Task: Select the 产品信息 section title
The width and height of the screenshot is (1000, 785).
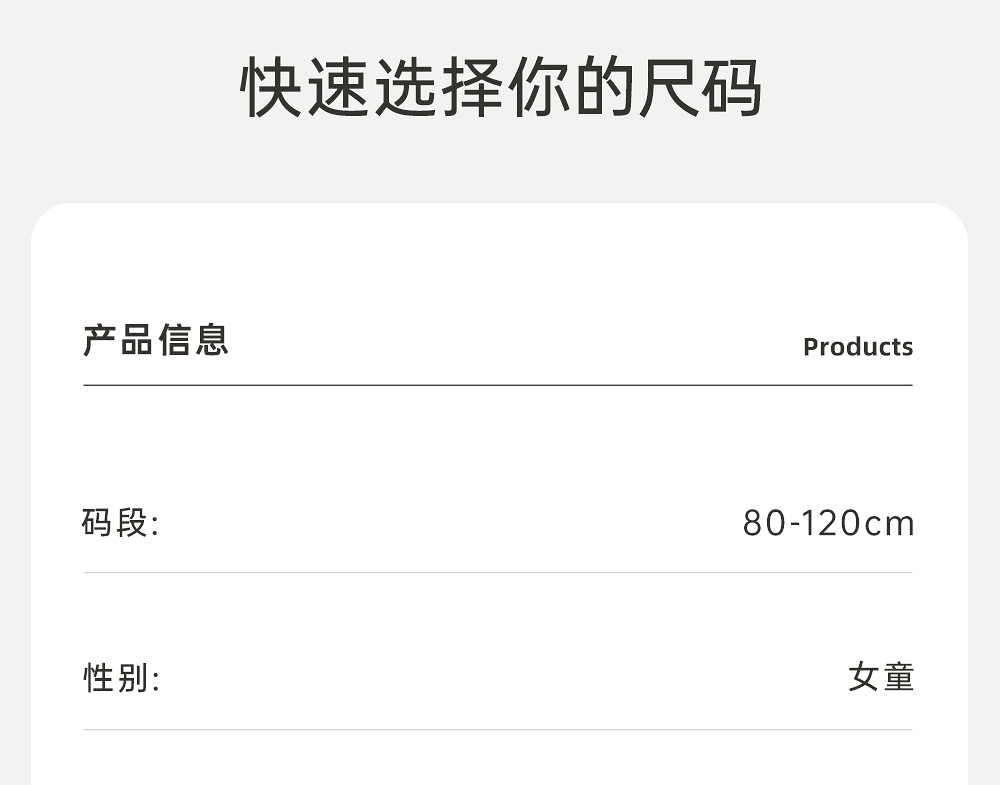Action: point(156,341)
